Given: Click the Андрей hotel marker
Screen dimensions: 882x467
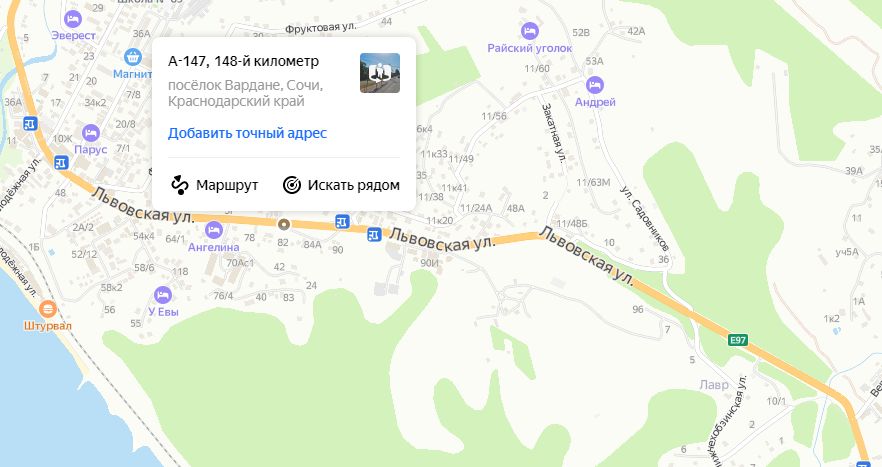Looking at the screenshot, I should click(x=595, y=86).
